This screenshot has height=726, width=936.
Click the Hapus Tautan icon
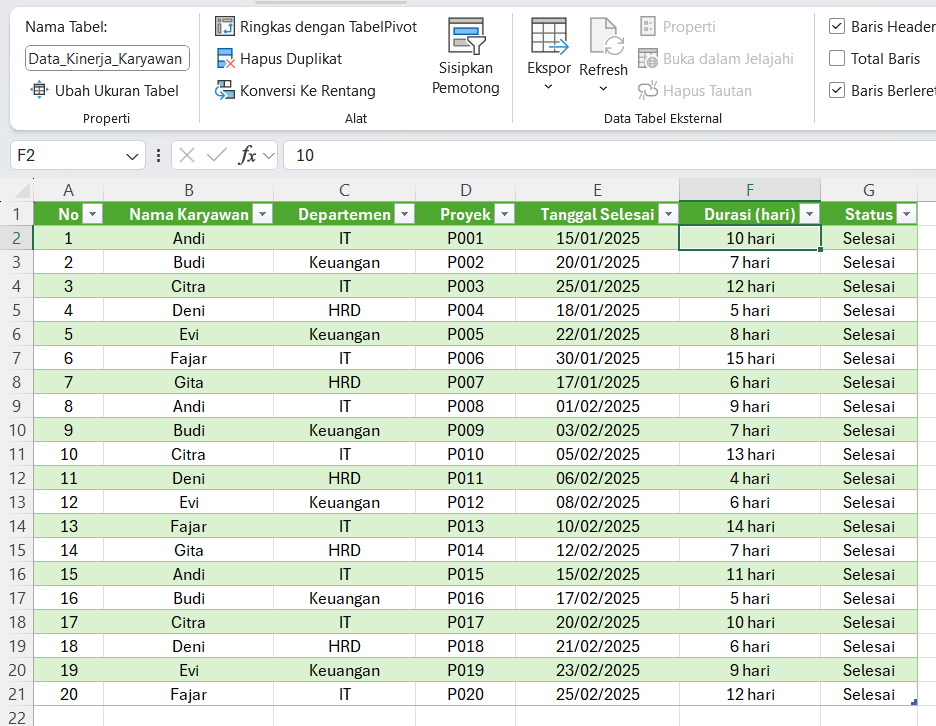point(648,91)
